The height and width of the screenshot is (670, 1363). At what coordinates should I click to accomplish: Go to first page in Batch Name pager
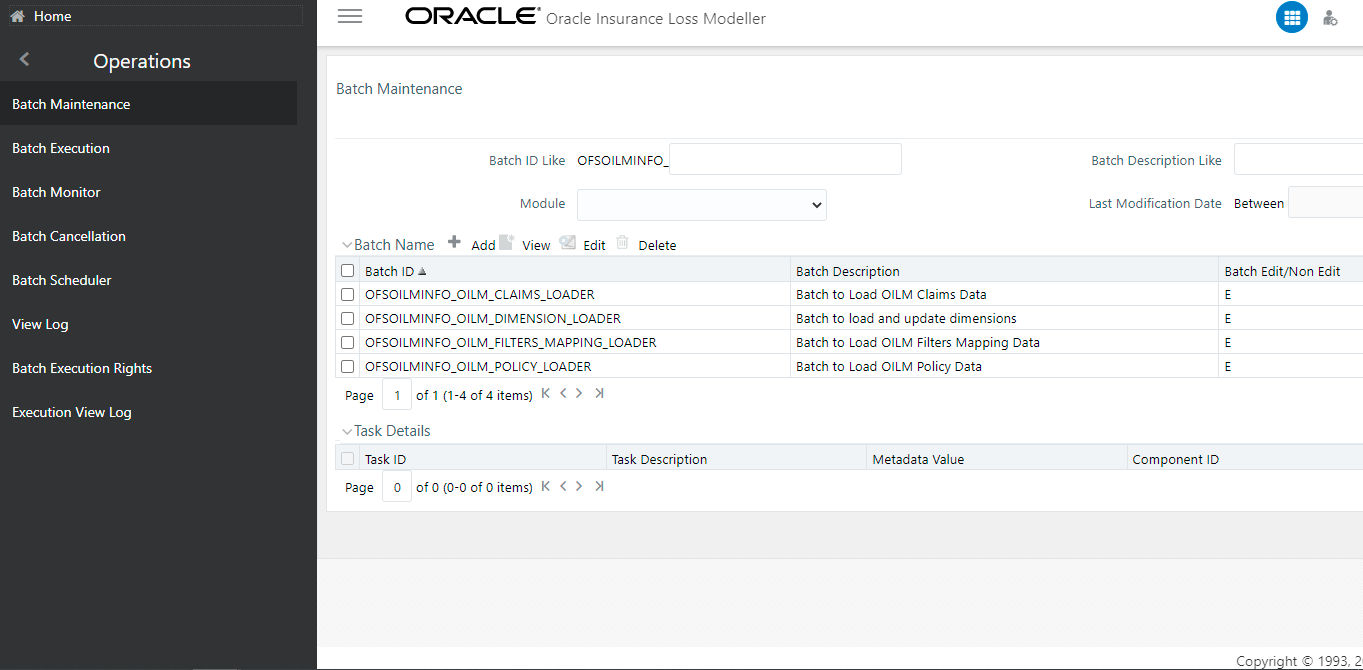pos(546,394)
